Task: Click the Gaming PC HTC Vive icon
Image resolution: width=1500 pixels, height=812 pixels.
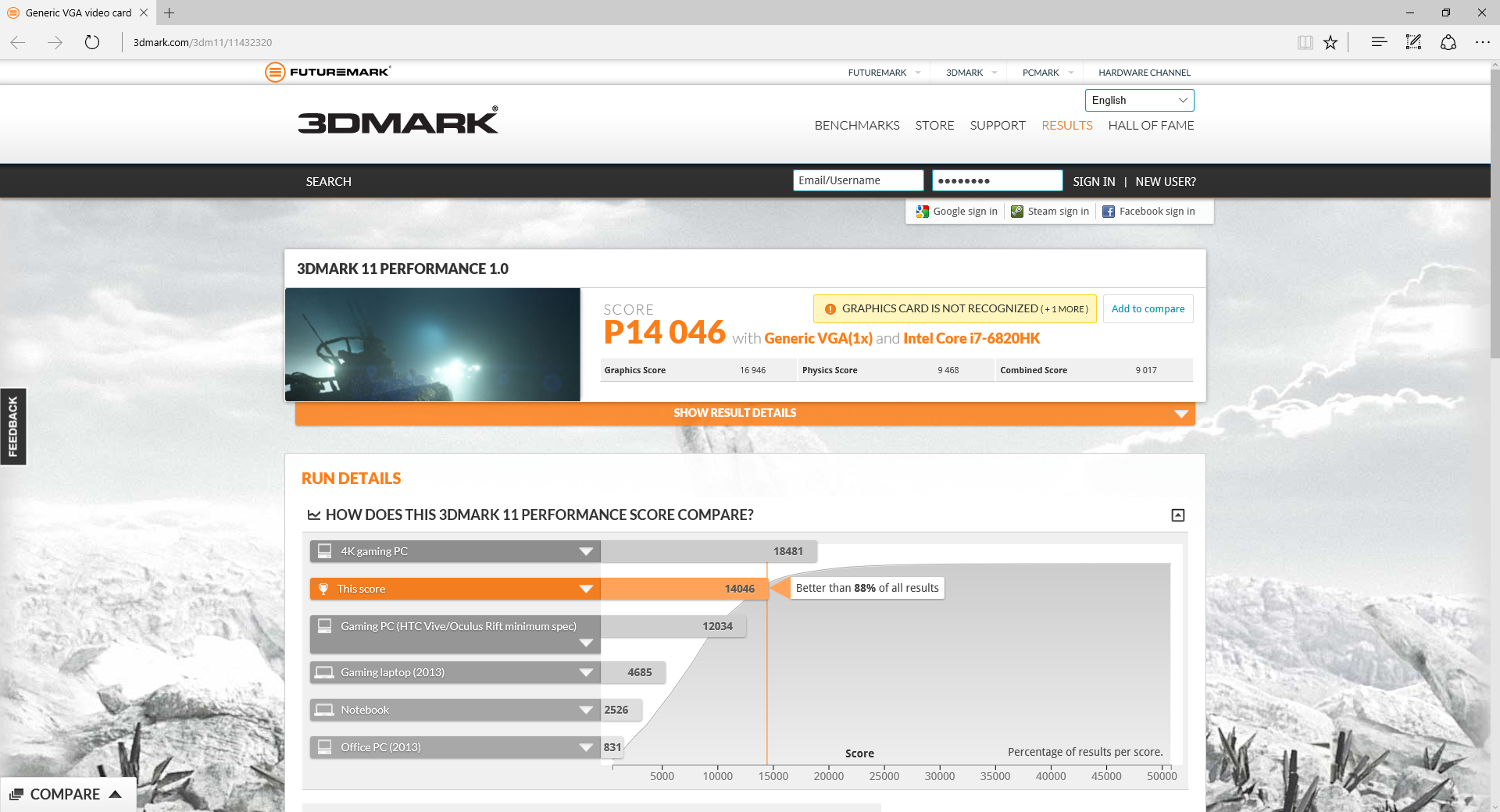Action: pyautogui.click(x=324, y=626)
